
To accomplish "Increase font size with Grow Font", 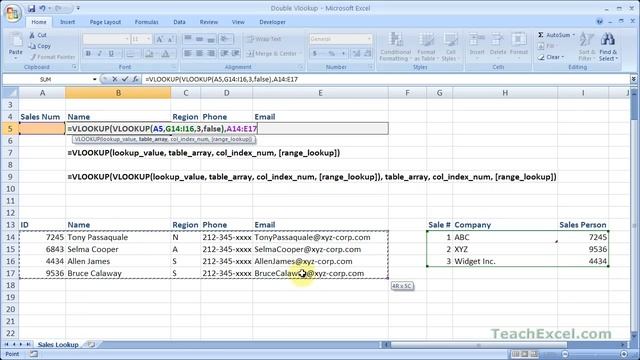I will pyautogui.click(x=160, y=39).
